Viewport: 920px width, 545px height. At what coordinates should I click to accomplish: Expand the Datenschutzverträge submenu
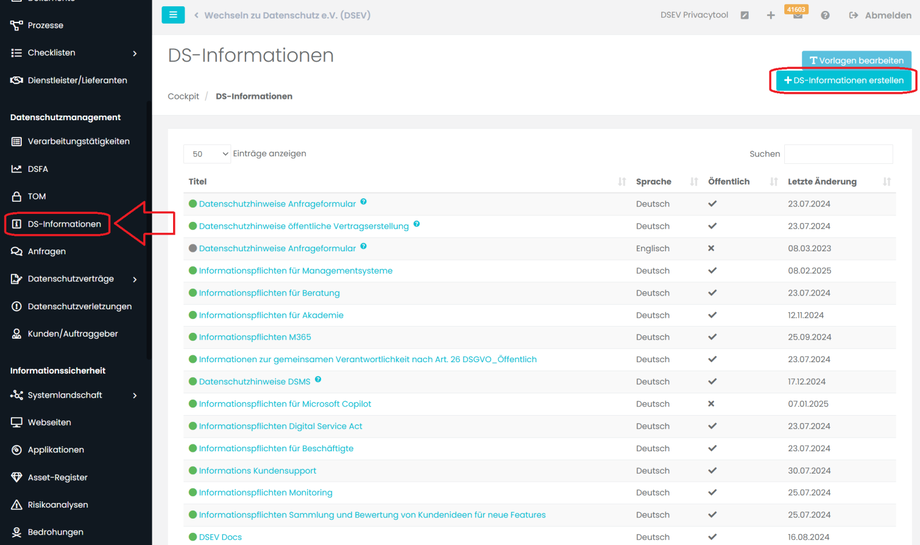[135, 279]
